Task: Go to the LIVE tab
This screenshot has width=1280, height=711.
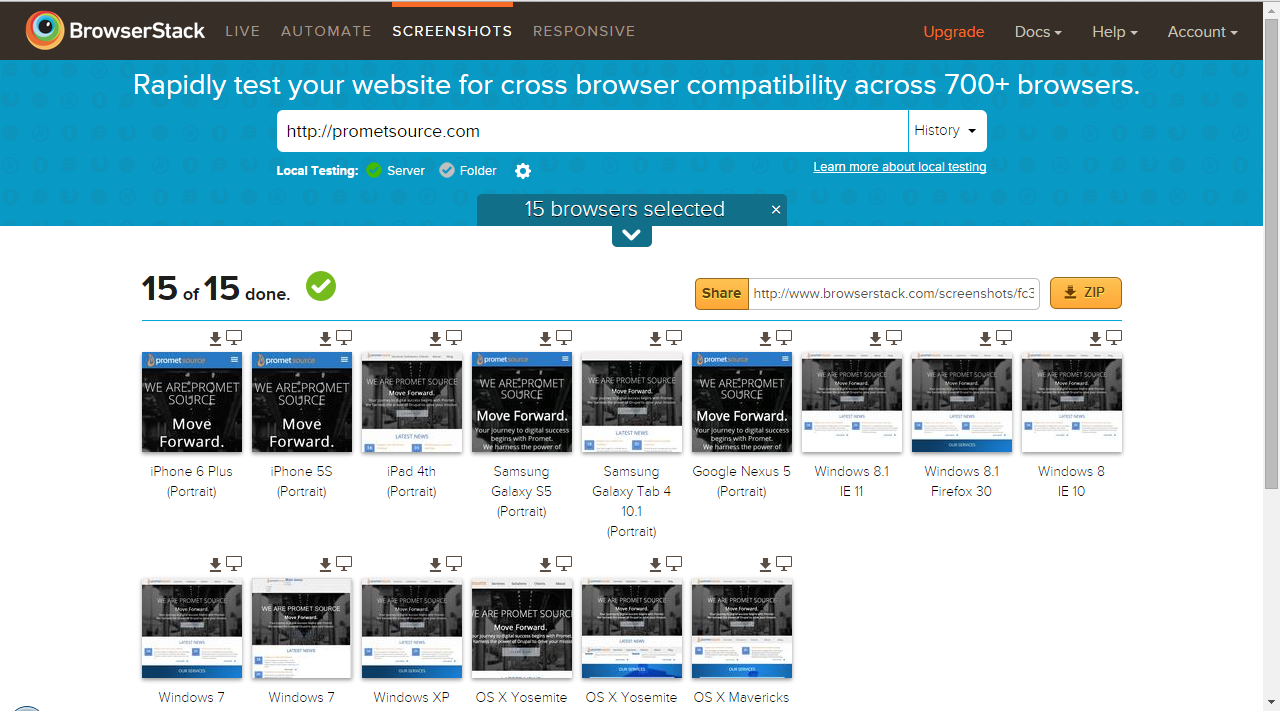Action: [243, 31]
